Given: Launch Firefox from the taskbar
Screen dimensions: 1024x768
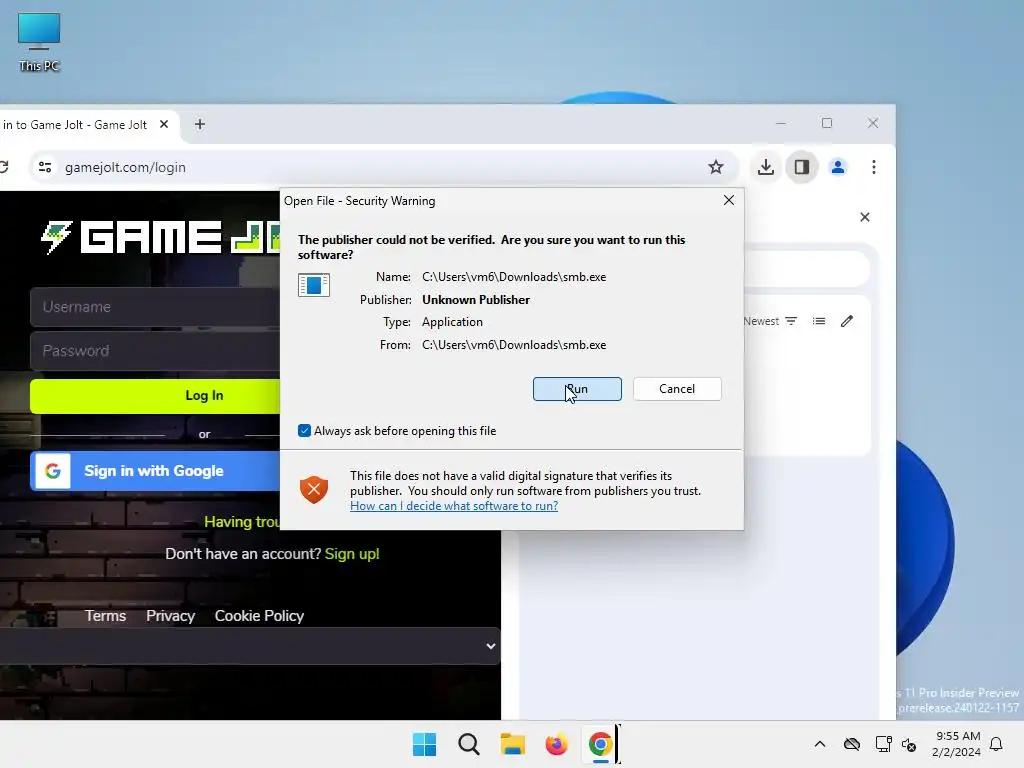Looking at the screenshot, I should 556,744.
